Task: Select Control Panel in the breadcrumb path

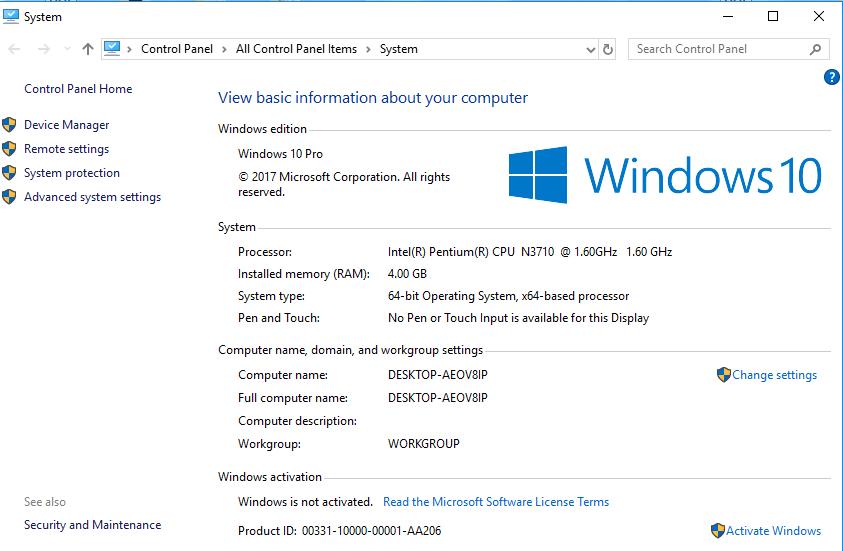Action: [x=176, y=49]
